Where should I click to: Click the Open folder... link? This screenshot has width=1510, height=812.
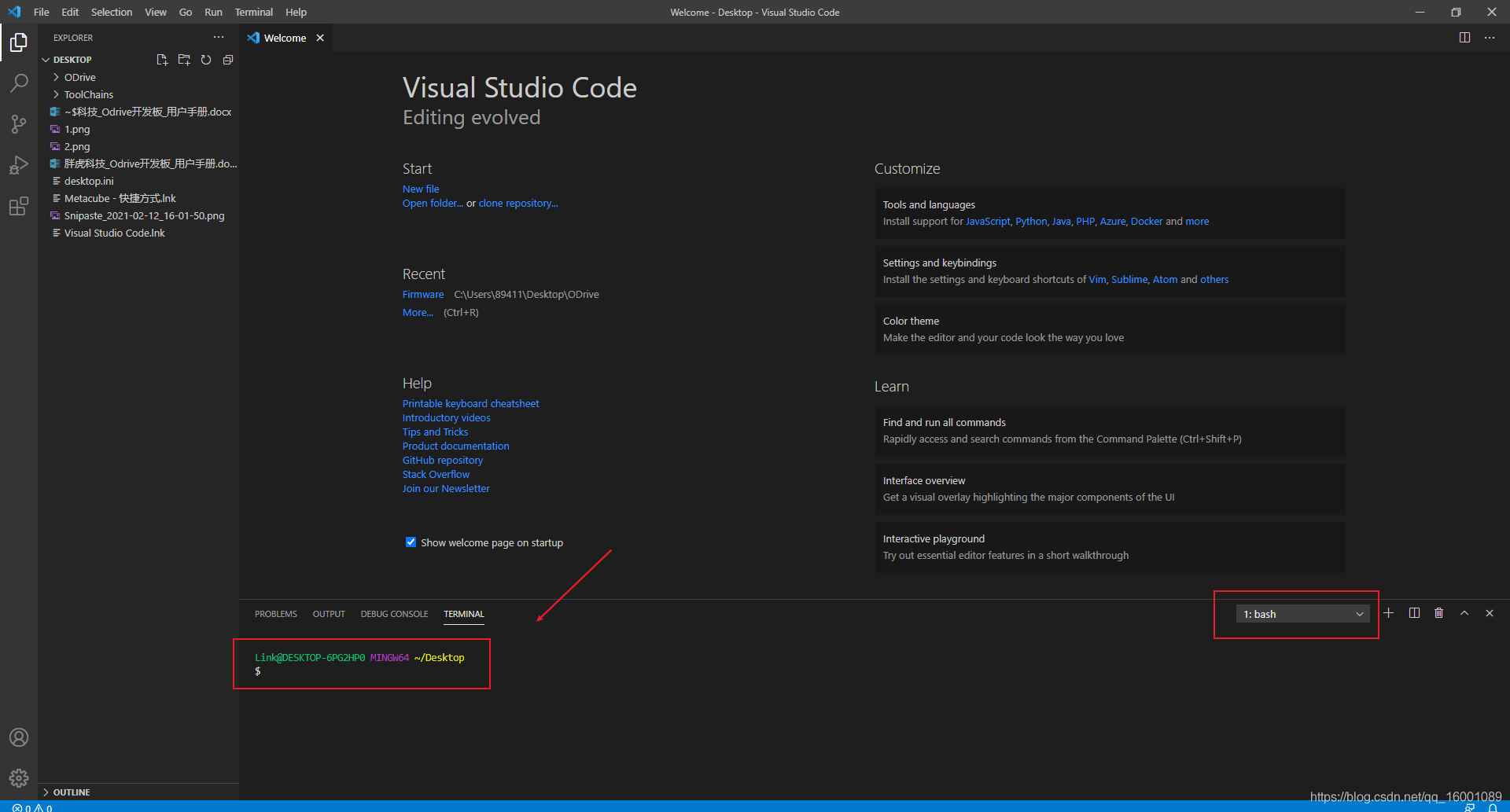(433, 203)
